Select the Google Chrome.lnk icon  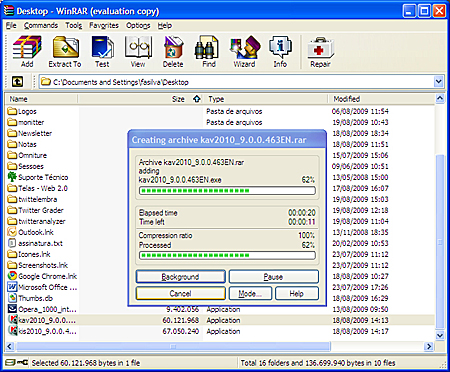12,276
